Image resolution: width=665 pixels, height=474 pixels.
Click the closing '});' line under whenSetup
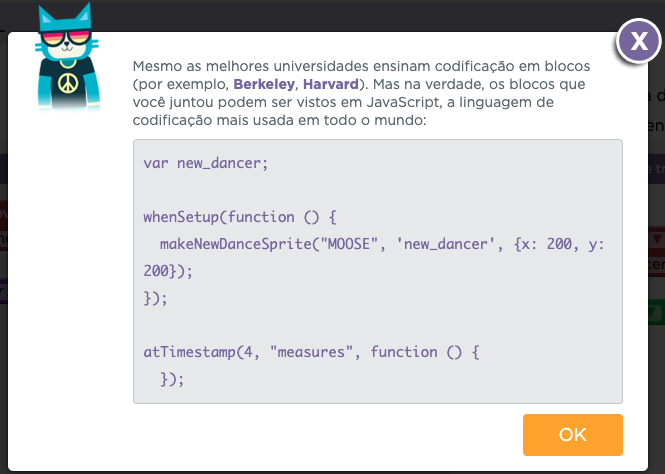point(153,297)
